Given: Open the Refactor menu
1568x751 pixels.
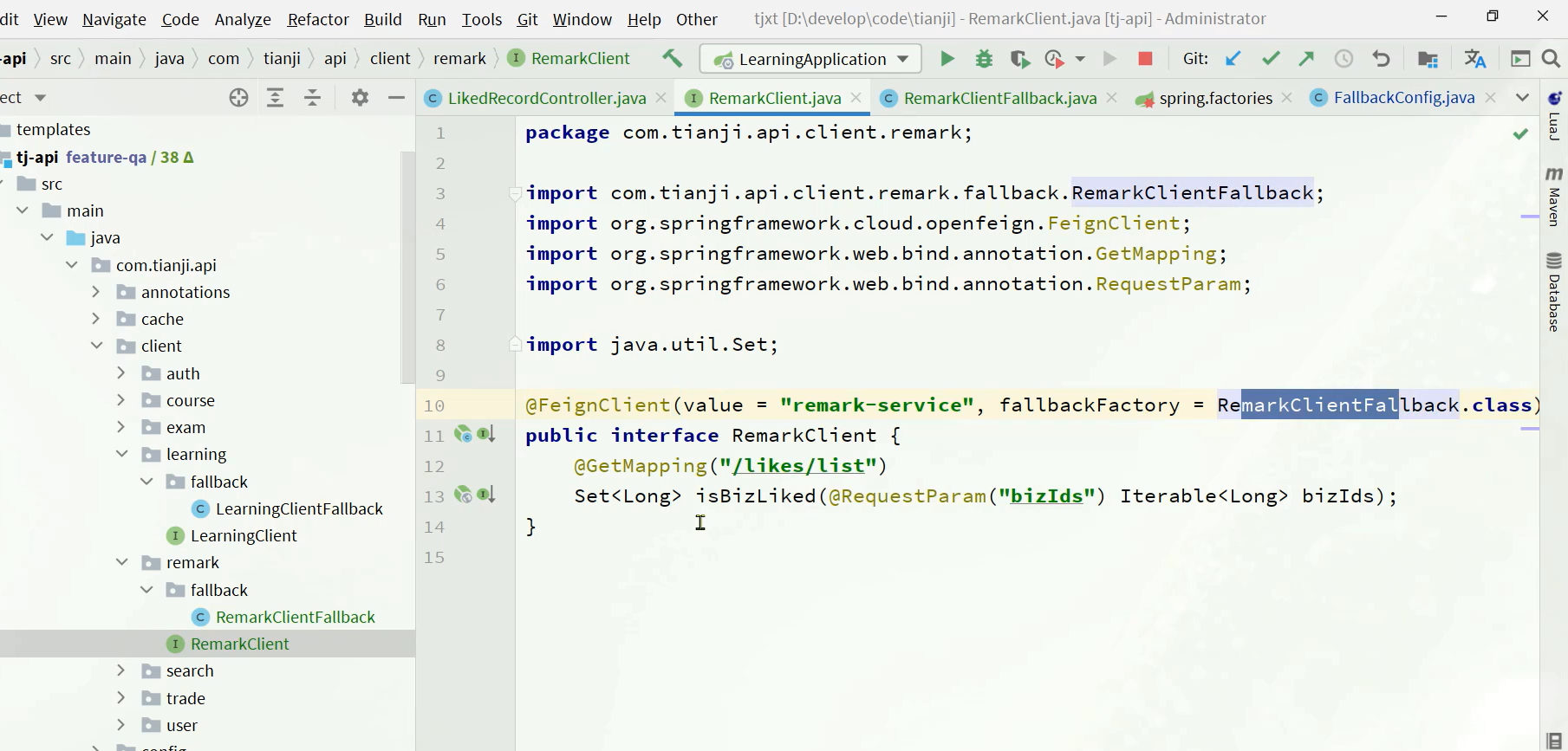Looking at the screenshot, I should point(318,19).
